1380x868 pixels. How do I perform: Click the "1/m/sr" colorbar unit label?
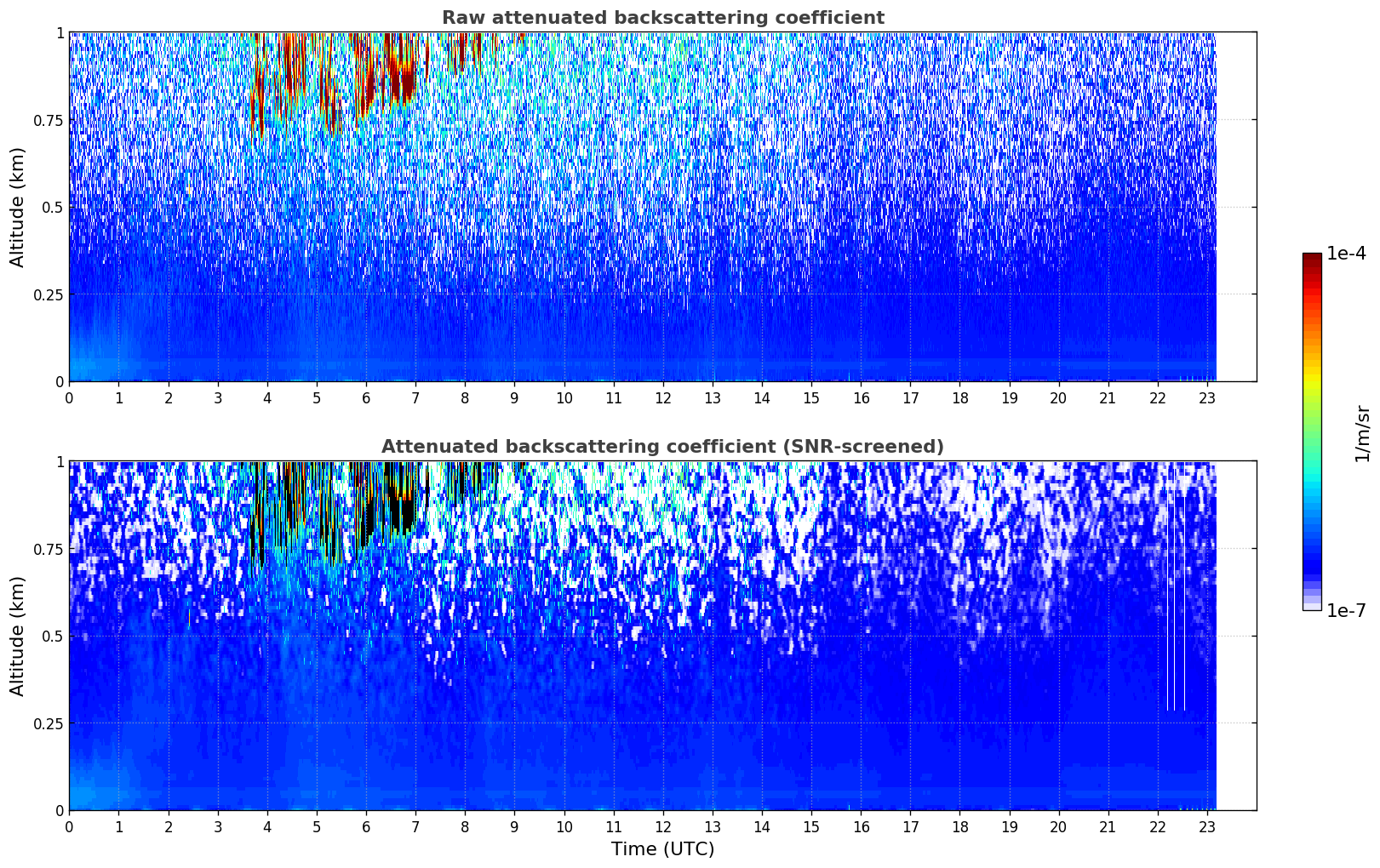coord(1362,434)
